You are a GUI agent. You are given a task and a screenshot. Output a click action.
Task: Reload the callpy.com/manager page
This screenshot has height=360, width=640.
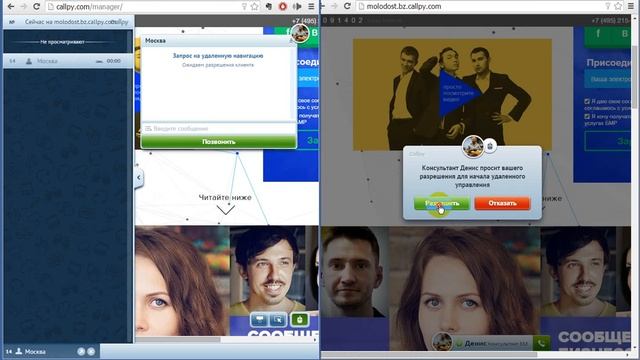coord(36,7)
